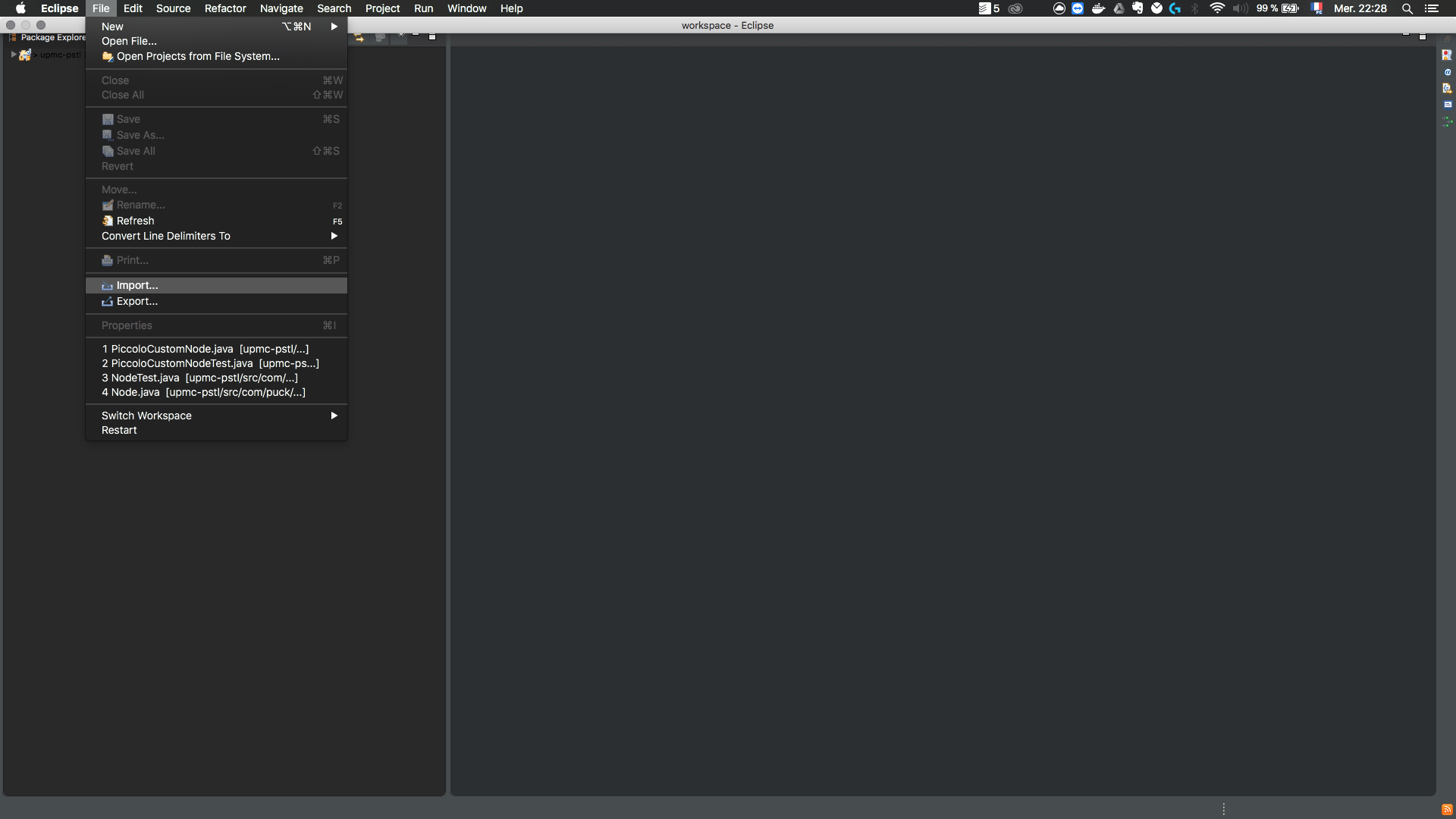Select Restart in the File menu
The image size is (1456, 819).
pyautogui.click(x=216, y=430)
